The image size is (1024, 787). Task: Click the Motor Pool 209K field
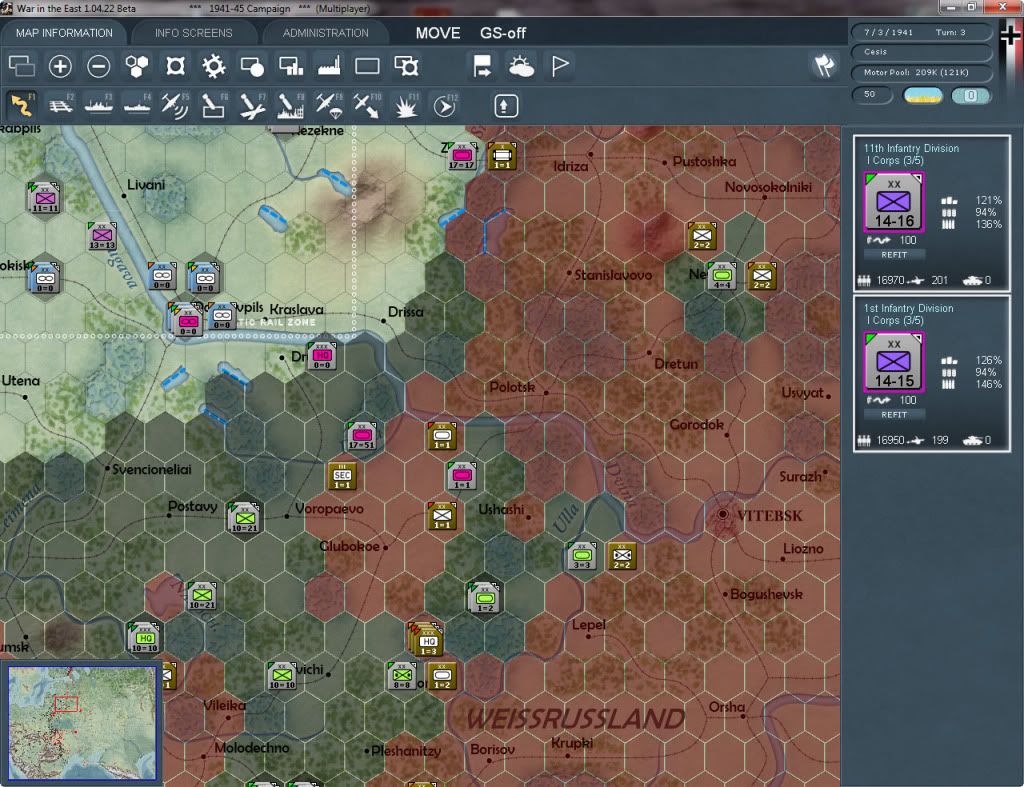921,72
